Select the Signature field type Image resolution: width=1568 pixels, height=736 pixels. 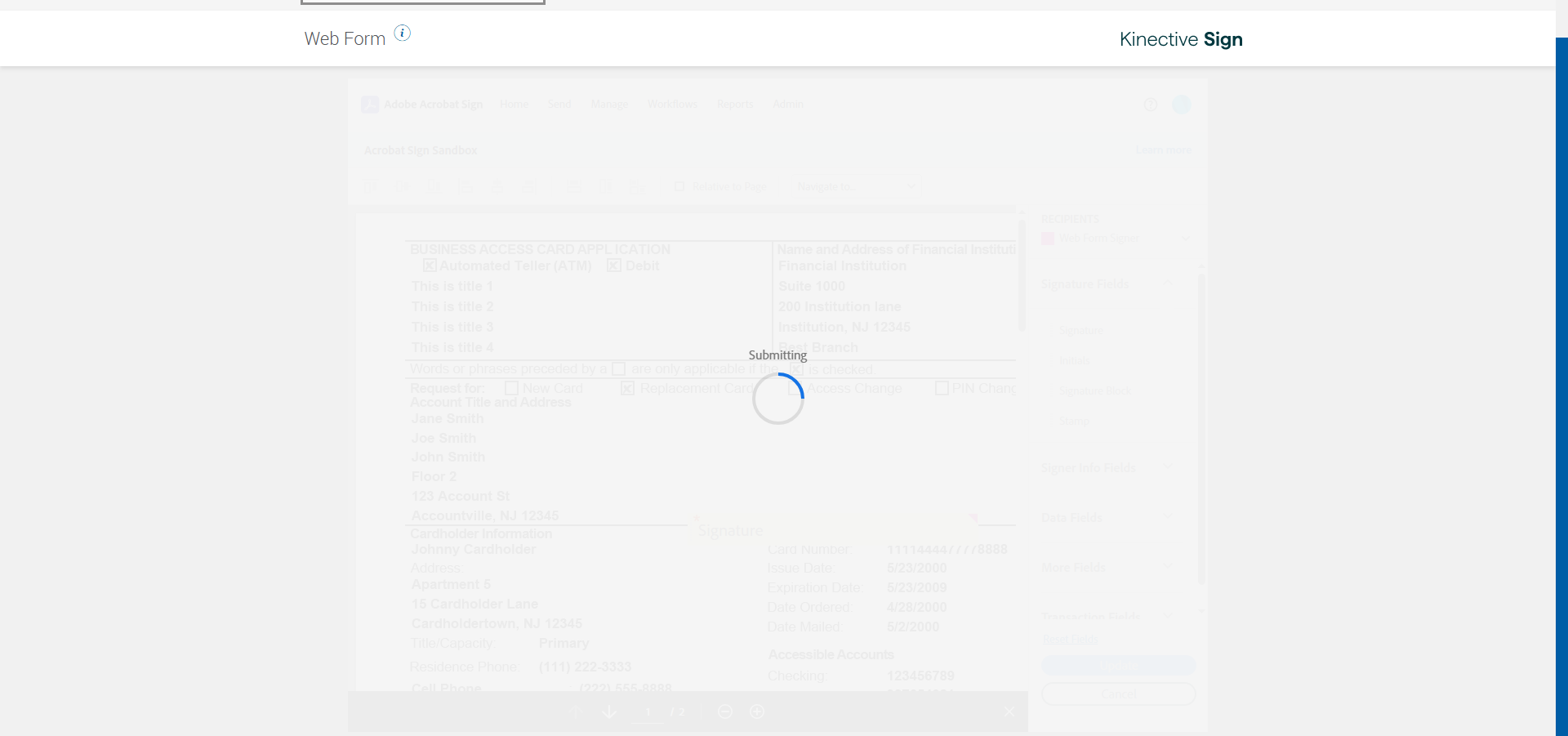point(1080,331)
